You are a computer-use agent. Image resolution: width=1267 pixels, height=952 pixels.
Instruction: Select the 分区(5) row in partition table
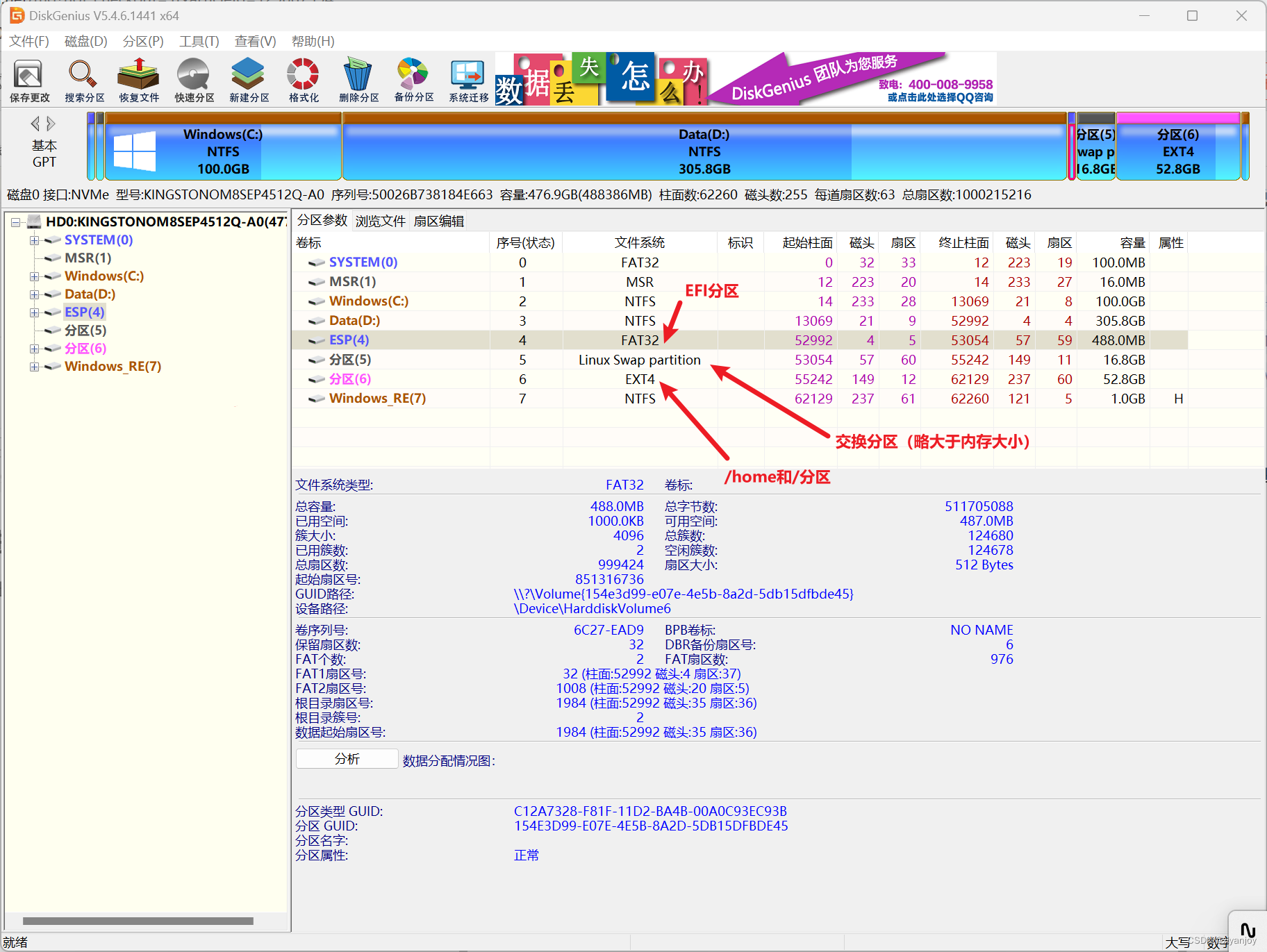tap(739, 360)
